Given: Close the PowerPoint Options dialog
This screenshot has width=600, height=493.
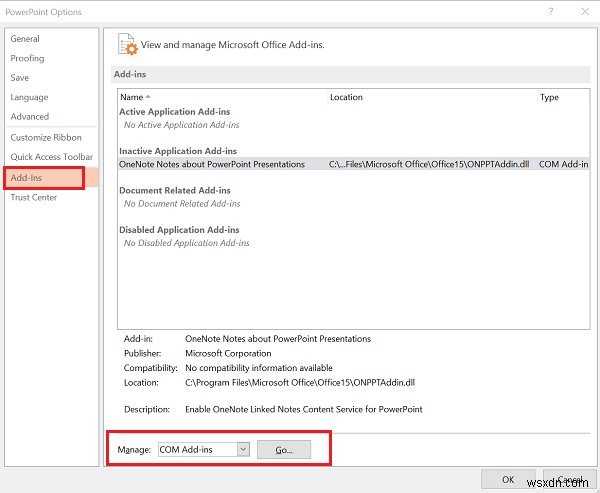Looking at the screenshot, I should click(x=585, y=11).
